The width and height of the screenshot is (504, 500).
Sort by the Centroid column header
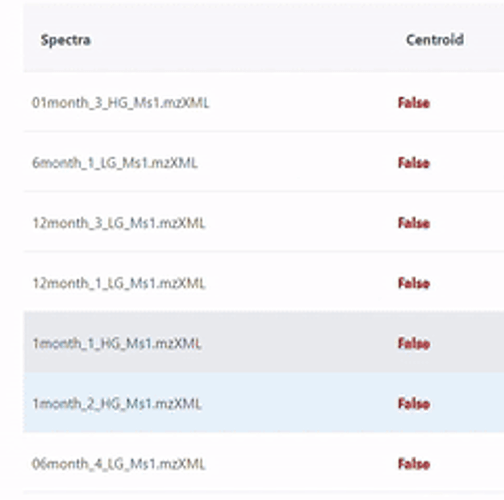click(x=435, y=40)
